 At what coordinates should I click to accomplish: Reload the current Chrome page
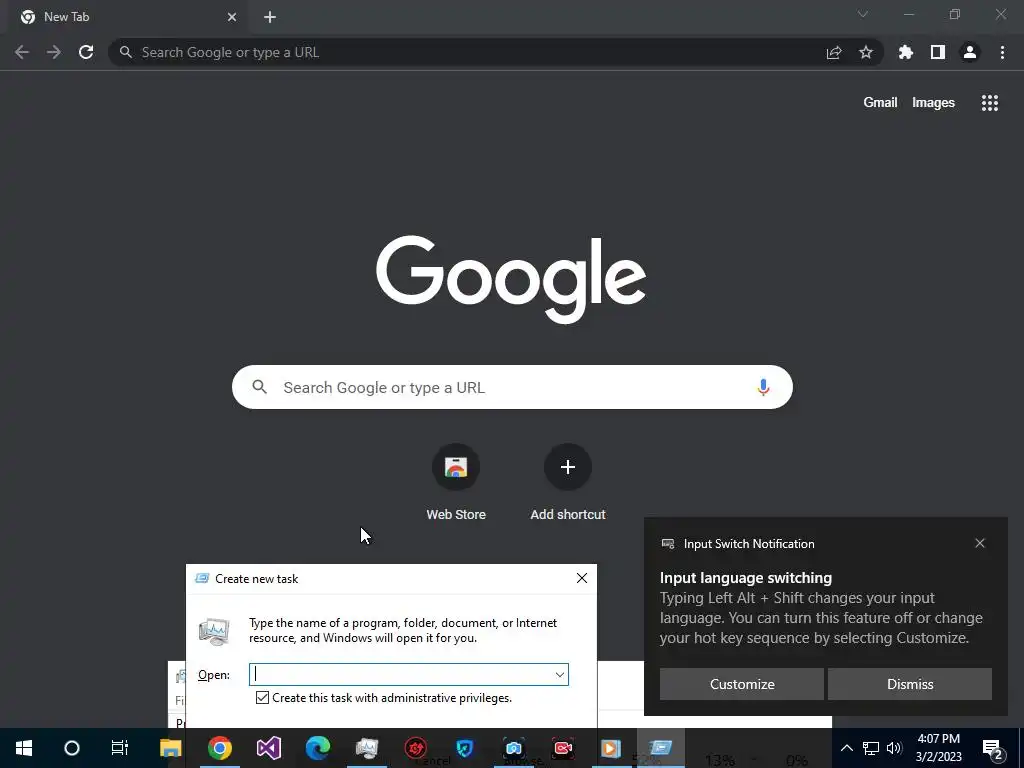86,52
